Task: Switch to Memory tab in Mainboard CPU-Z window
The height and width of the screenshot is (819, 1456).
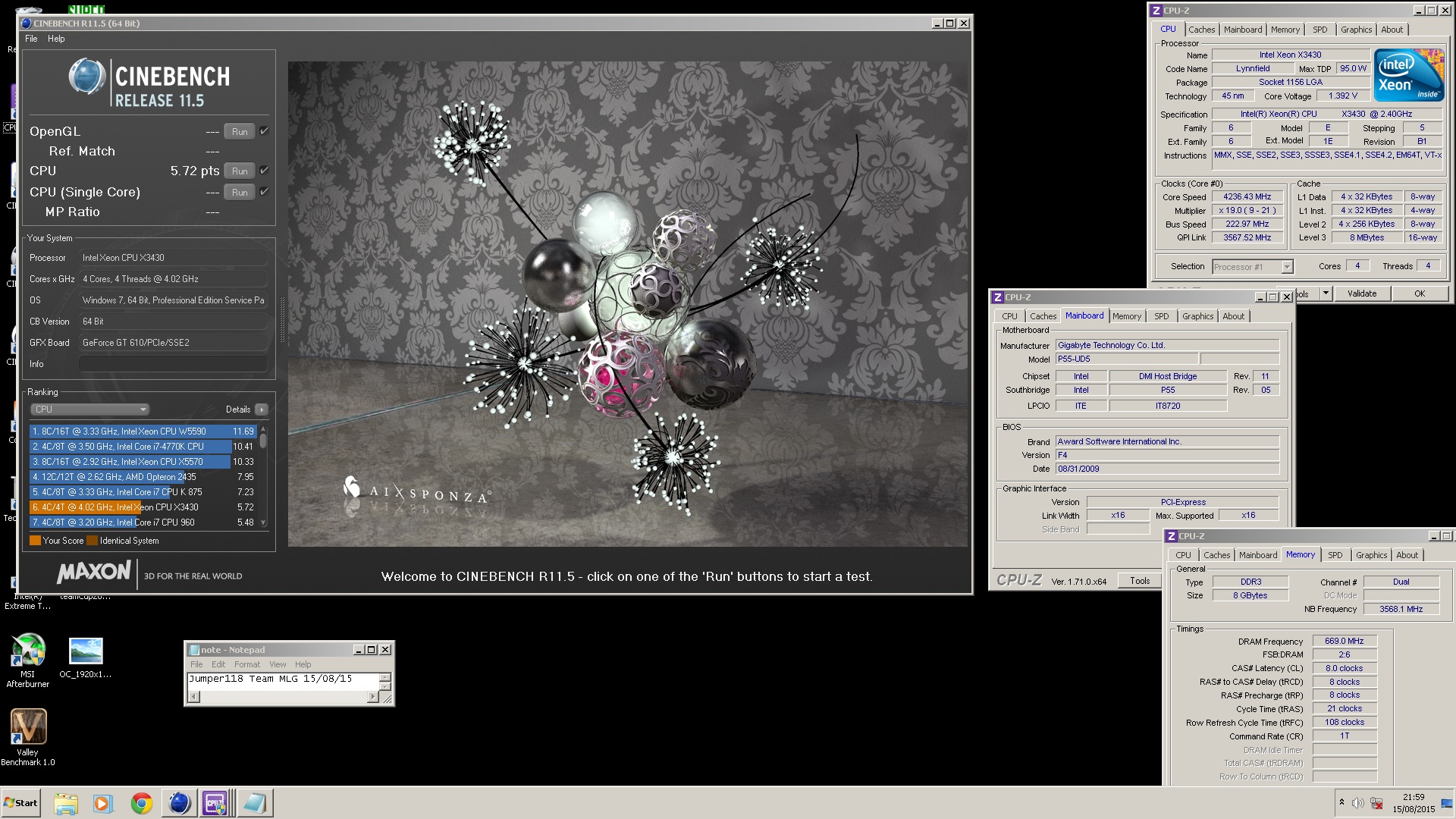Action: [1127, 316]
